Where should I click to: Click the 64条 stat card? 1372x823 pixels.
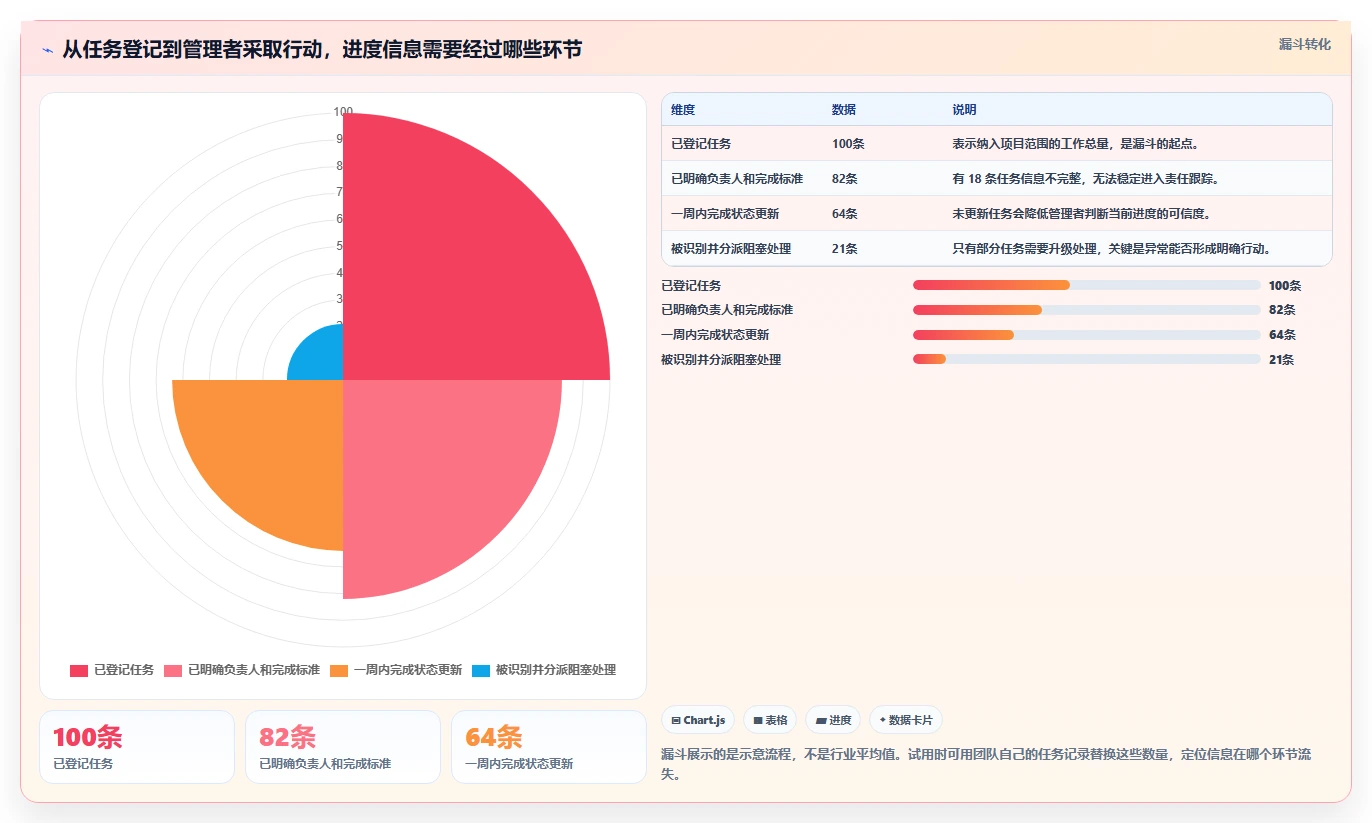[x=549, y=747]
